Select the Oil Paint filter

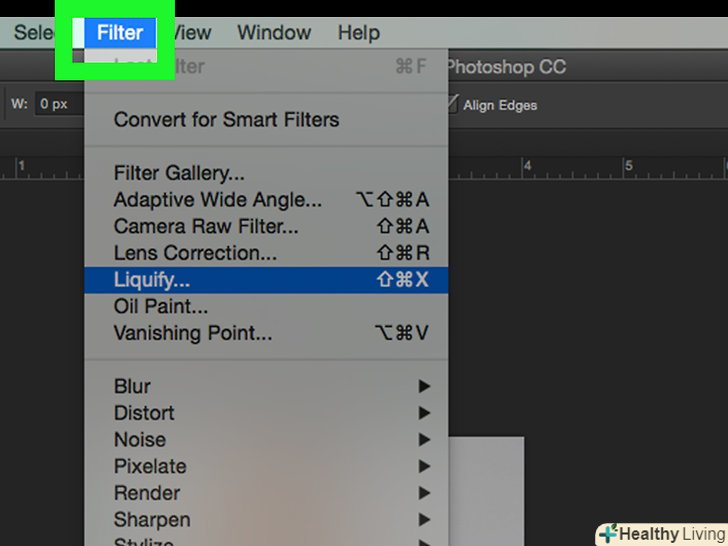161,307
